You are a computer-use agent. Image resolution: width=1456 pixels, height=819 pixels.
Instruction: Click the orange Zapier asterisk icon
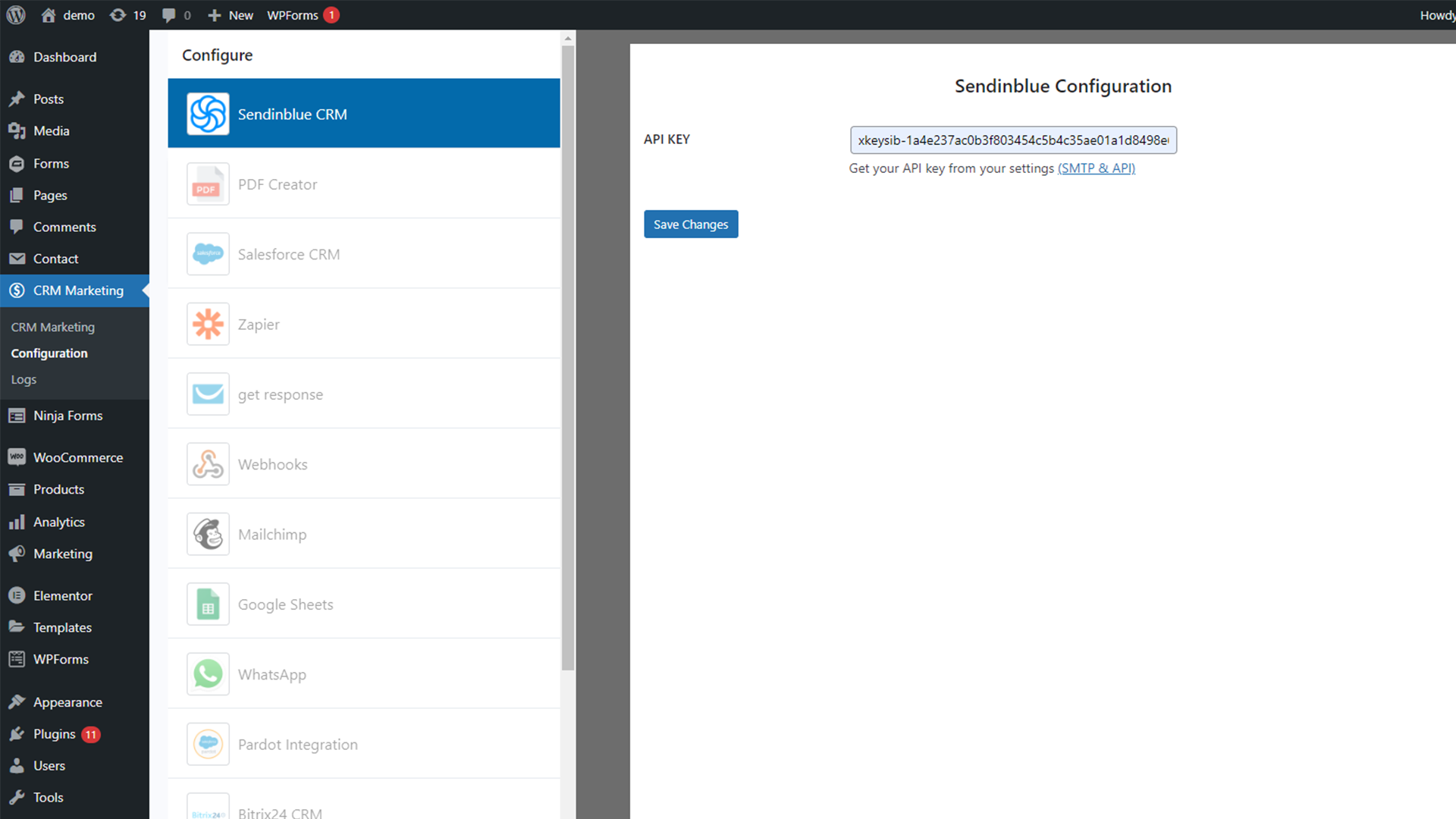(208, 325)
